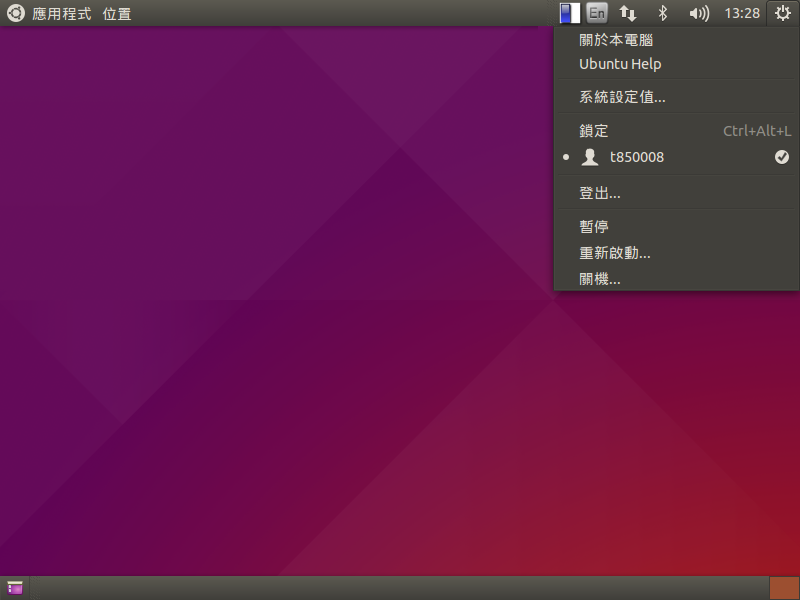Select 登出... to log out
This screenshot has height=600, width=800.
coord(600,193)
